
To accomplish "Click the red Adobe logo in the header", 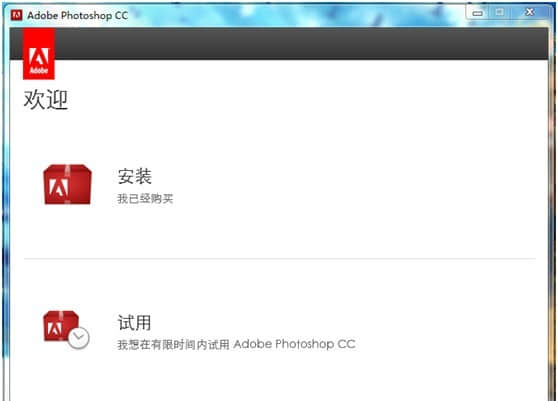I will (x=39, y=54).
